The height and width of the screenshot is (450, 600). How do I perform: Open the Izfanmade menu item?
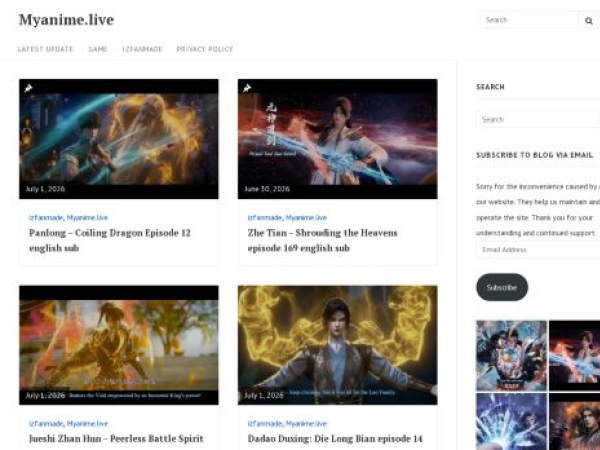pyautogui.click(x=142, y=49)
